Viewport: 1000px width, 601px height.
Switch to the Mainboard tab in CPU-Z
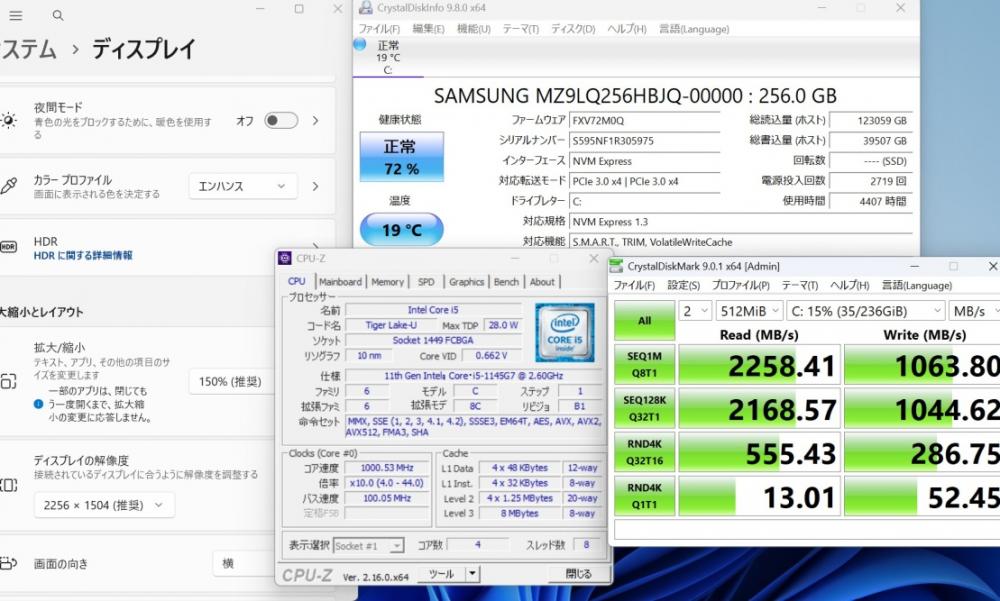coord(340,282)
